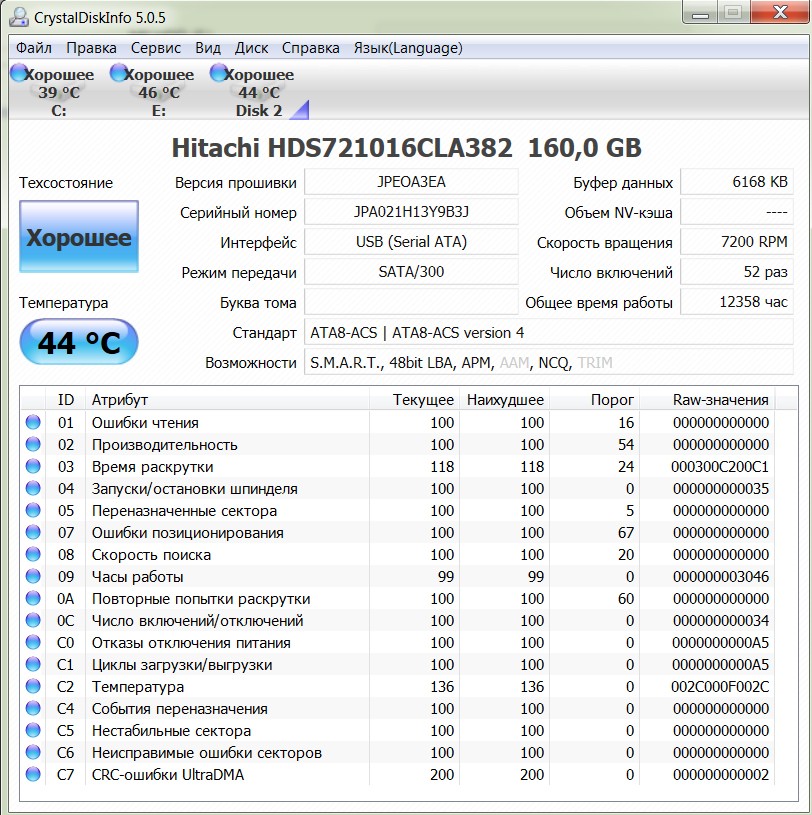Click the 44 °C temperature button

coord(79,342)
